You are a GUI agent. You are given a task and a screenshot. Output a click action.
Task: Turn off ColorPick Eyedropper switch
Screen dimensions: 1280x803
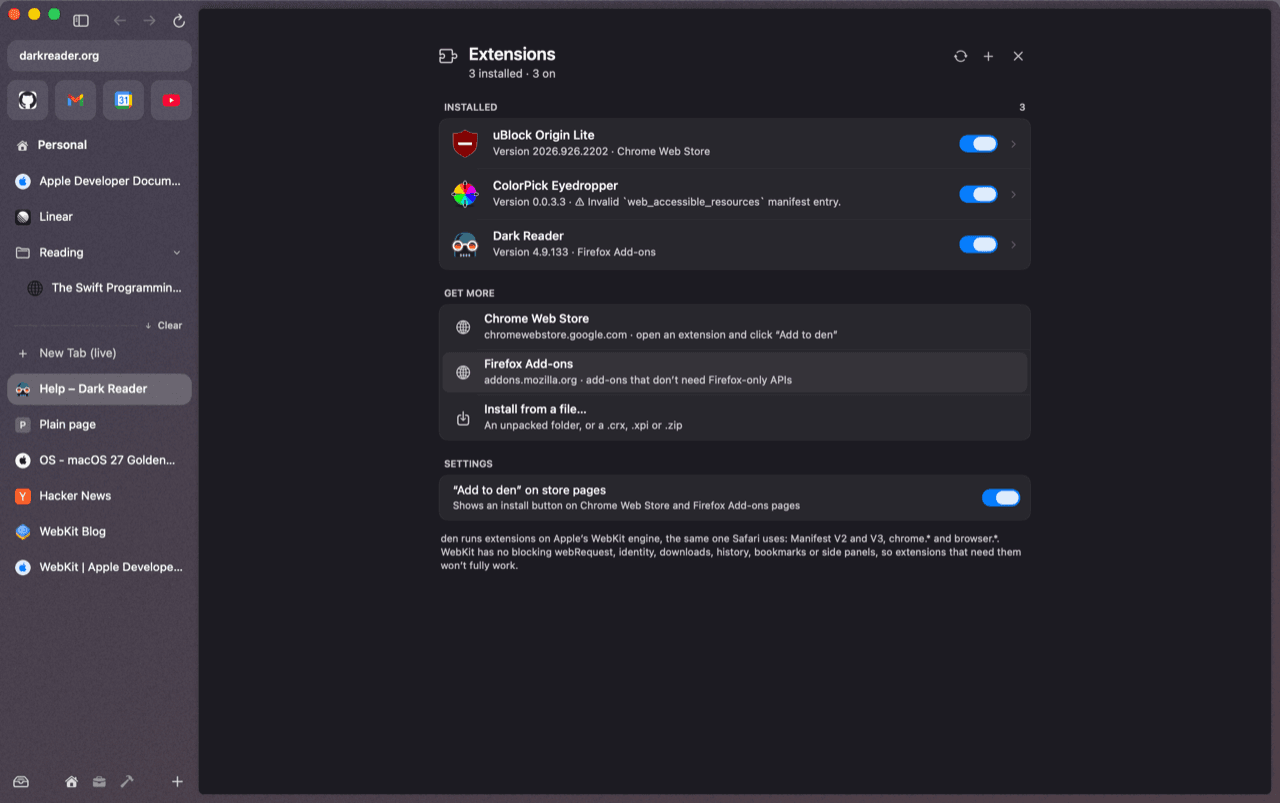[x=978, y=194]
